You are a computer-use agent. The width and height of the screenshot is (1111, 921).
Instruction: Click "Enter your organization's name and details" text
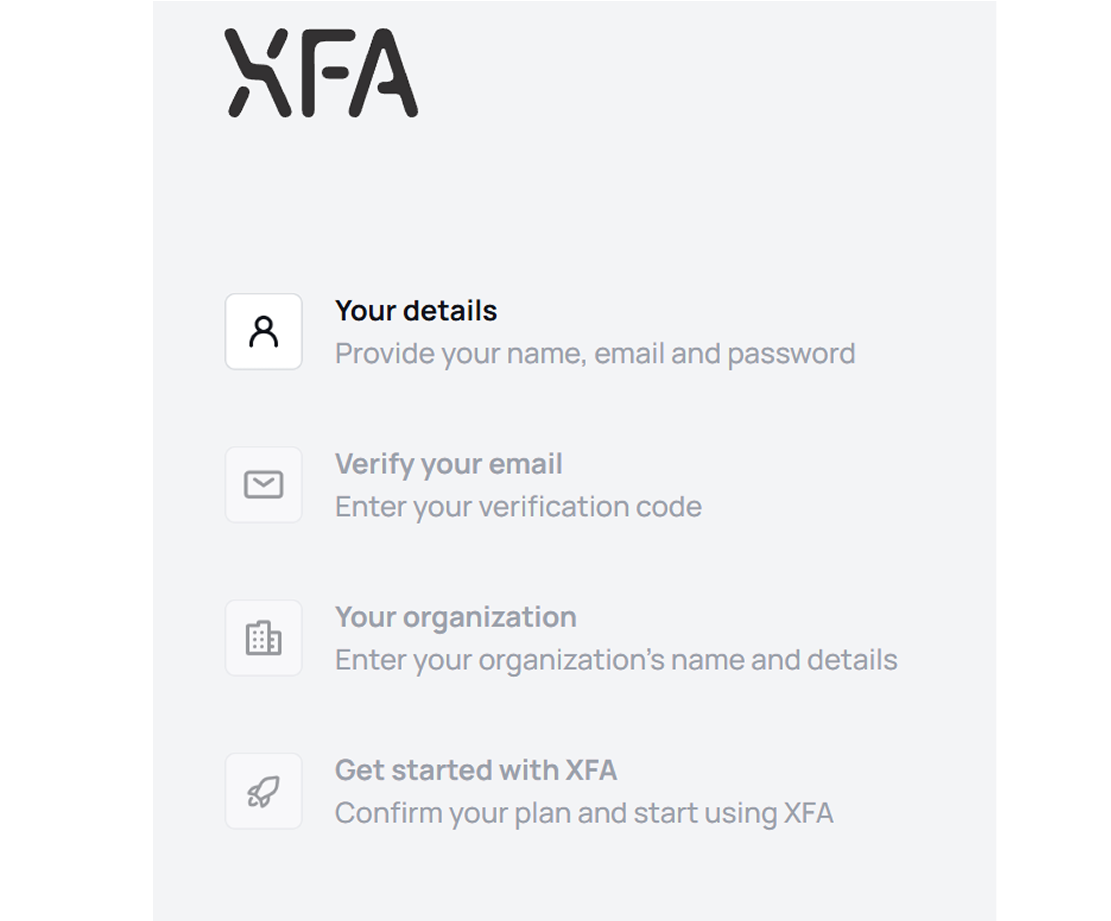click(616, 660)
